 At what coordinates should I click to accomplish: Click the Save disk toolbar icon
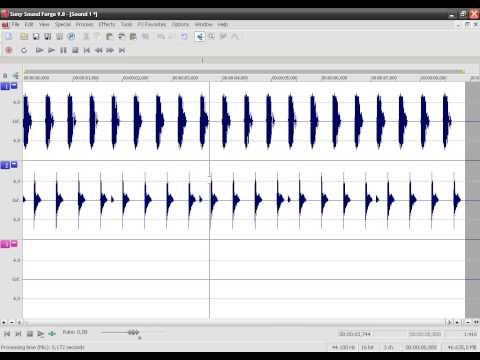click(x=36, y=36)
